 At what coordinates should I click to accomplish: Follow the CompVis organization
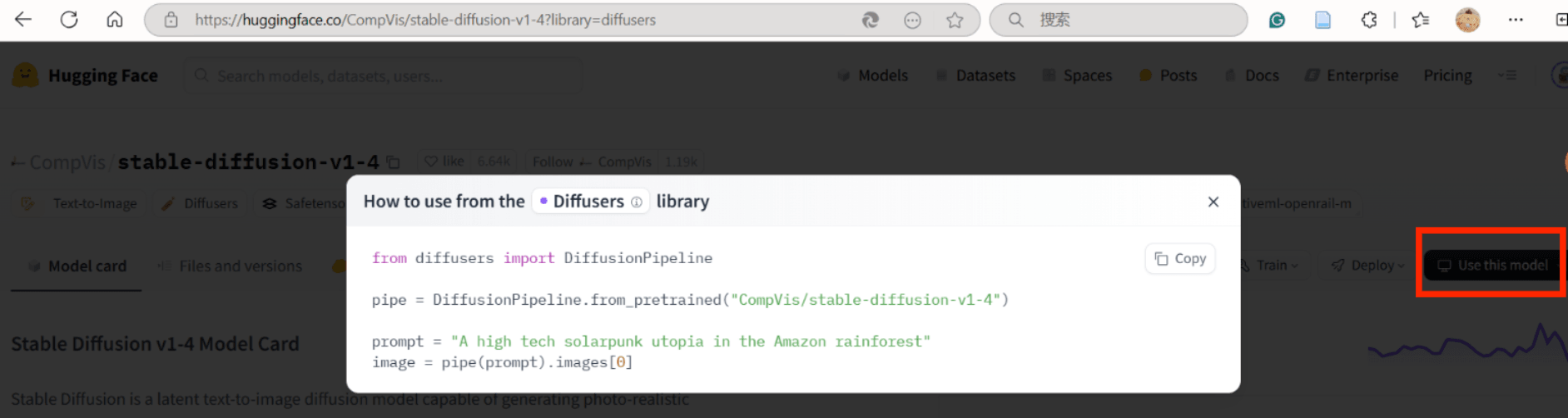592,162
